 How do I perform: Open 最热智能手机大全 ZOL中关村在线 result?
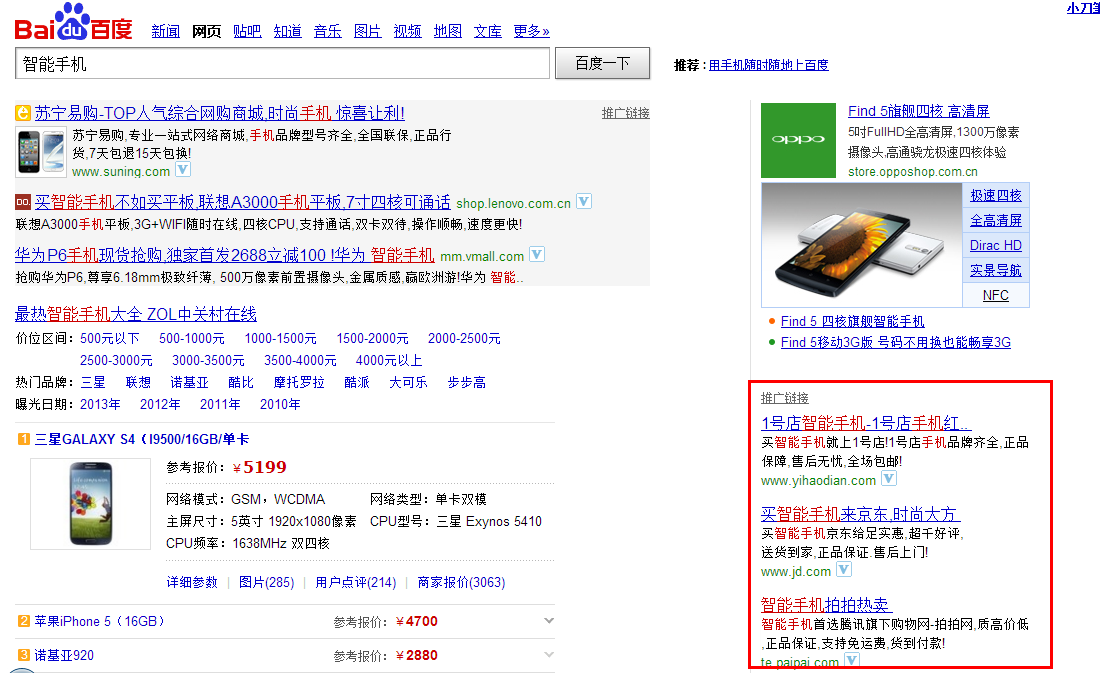136,314
